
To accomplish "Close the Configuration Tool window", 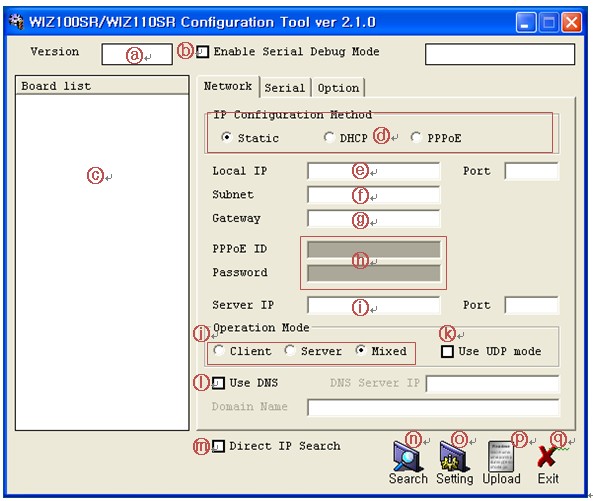I will pos(571,22).
